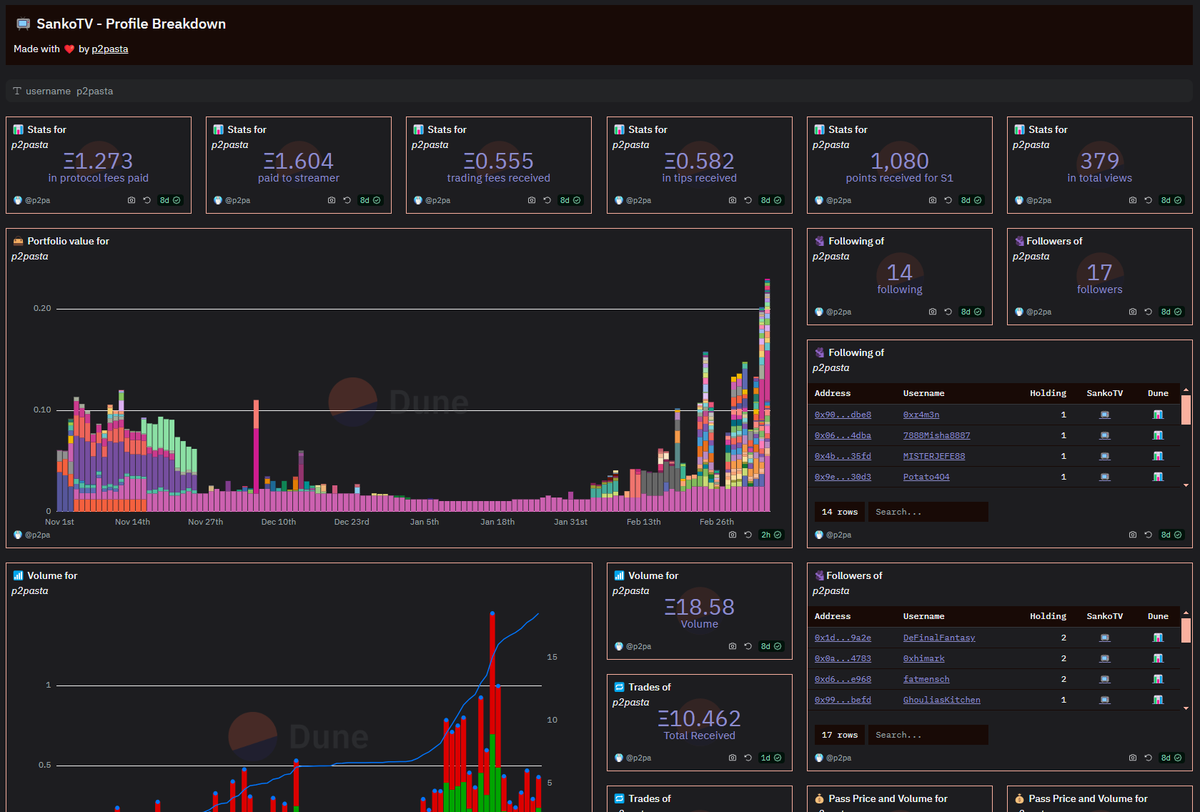Click Search box in Following table

click(928, 512)
